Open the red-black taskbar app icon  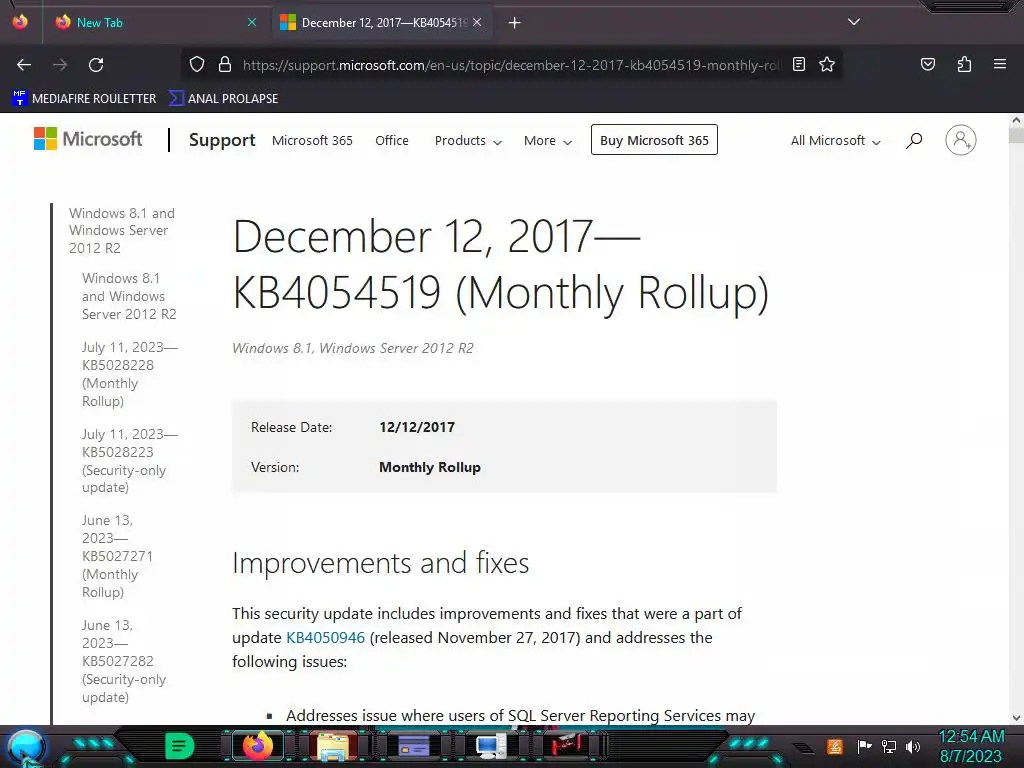click(566, 746)
